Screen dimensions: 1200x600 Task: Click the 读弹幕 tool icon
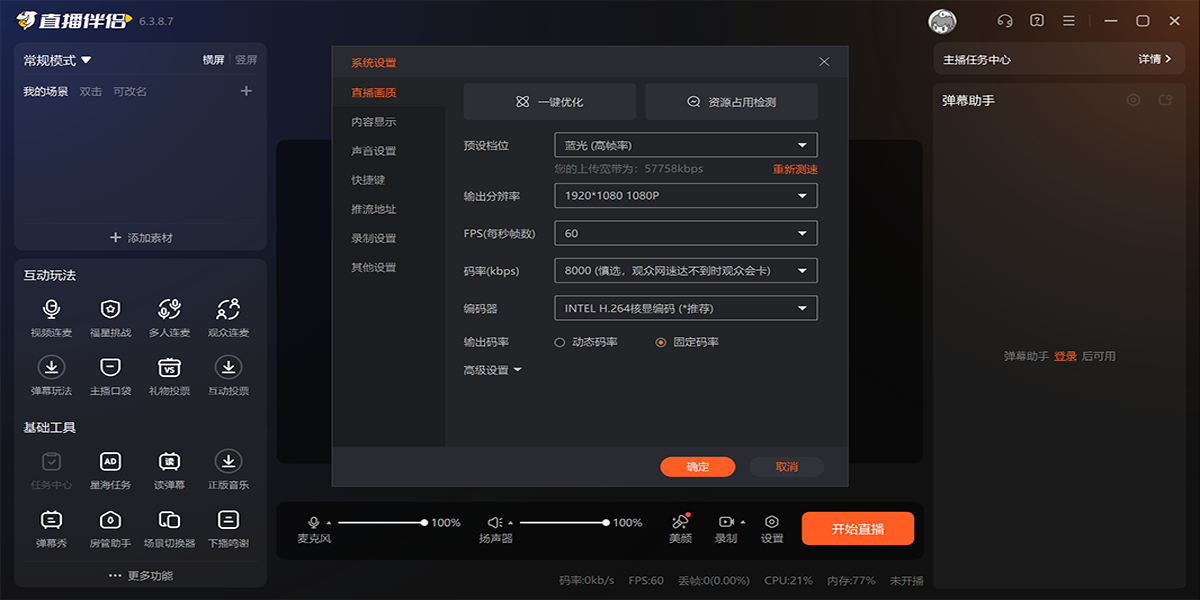coord(169,462)
